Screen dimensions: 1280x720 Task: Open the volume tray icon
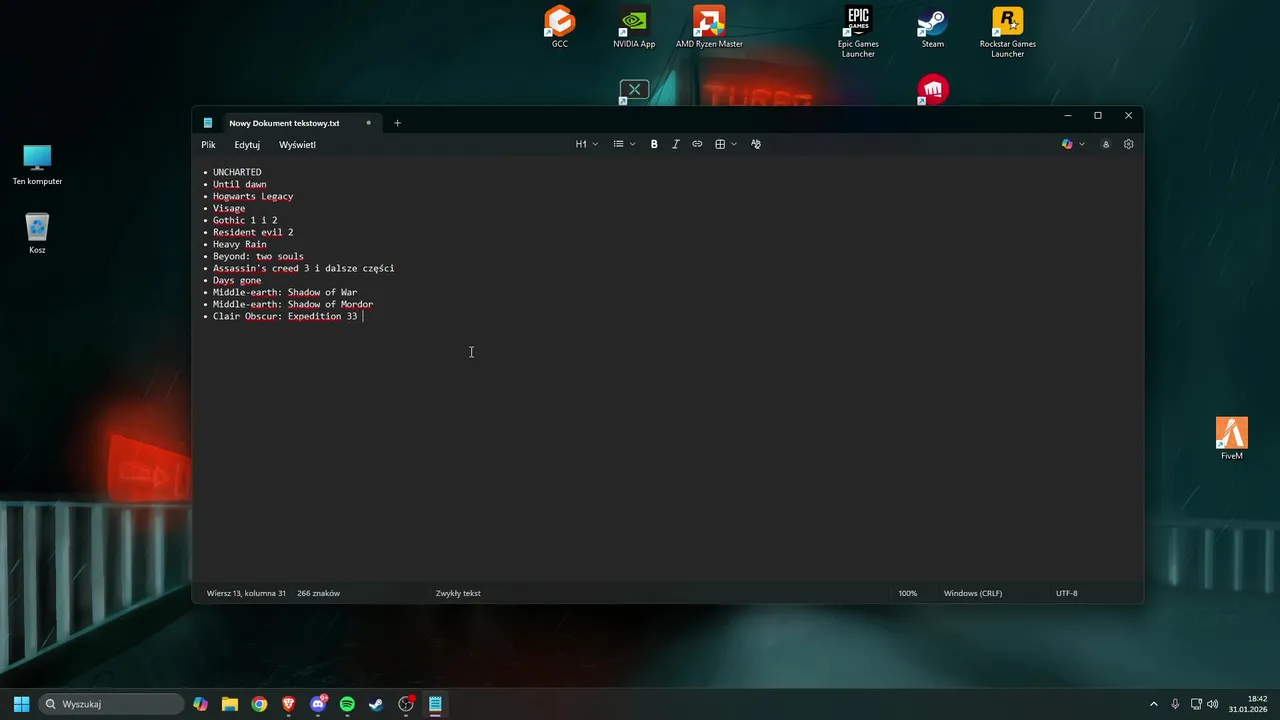[1213, 704]
